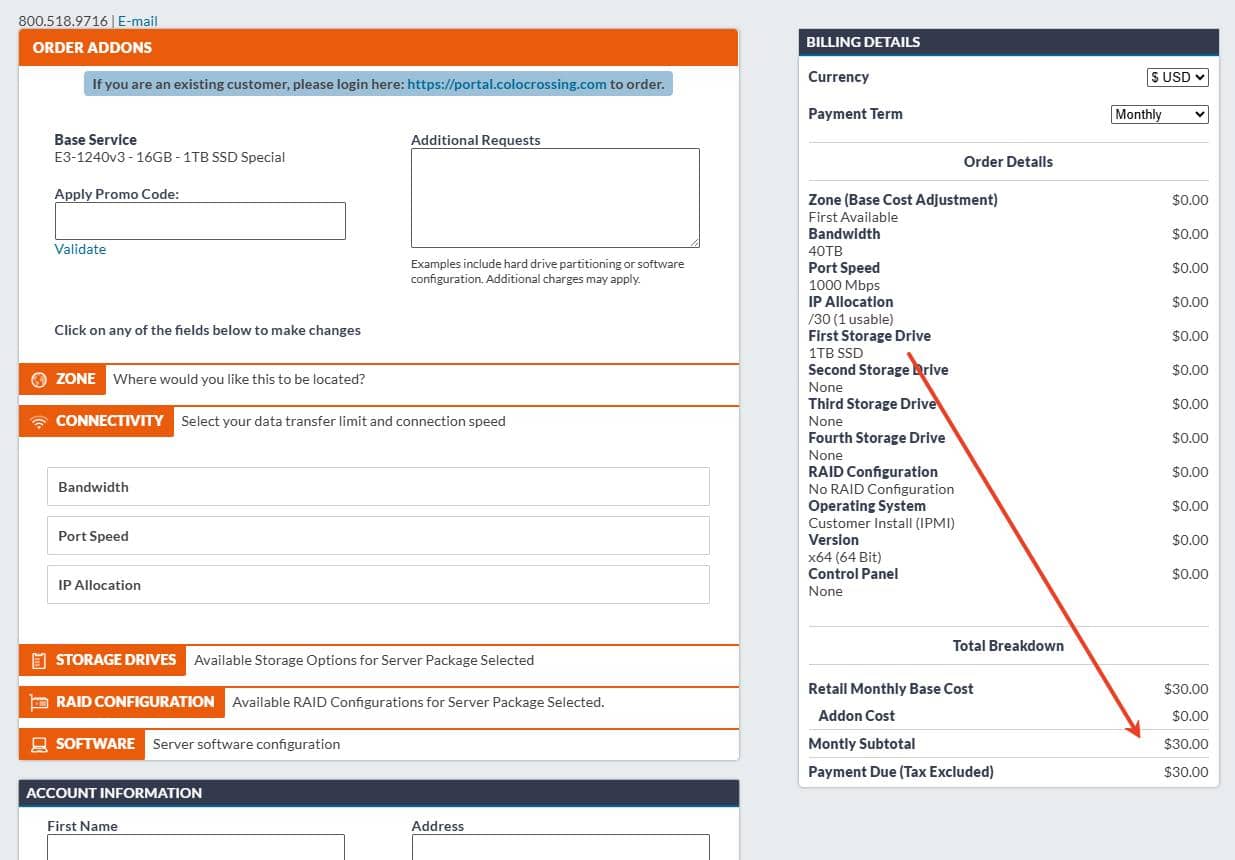Screen dimensions: 1235x860
Task: Click the Validate promo code link
Action: tap(80, 249)
